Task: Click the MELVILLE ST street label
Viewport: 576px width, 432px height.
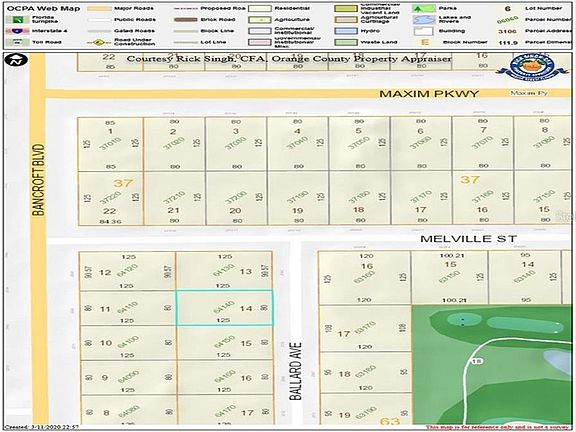Action: click(x=468, y=239)
